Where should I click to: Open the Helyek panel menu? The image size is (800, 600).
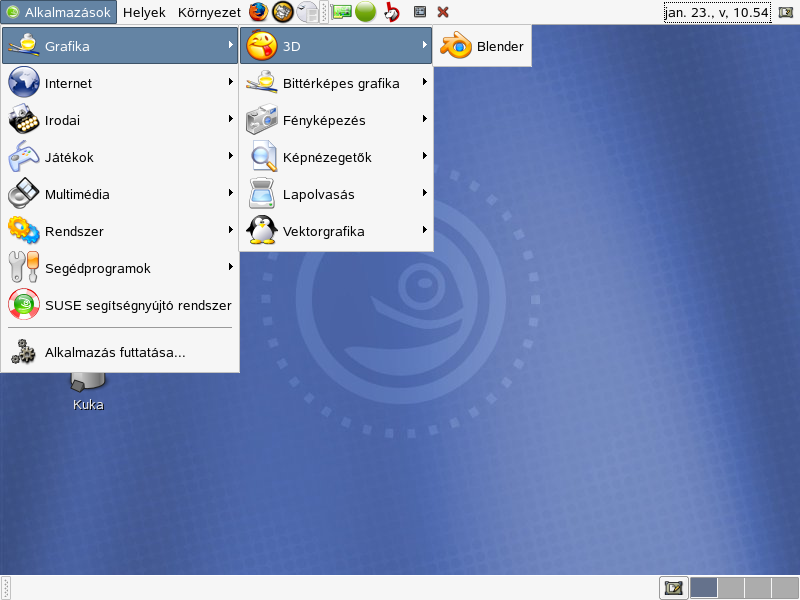click(144, 12)
